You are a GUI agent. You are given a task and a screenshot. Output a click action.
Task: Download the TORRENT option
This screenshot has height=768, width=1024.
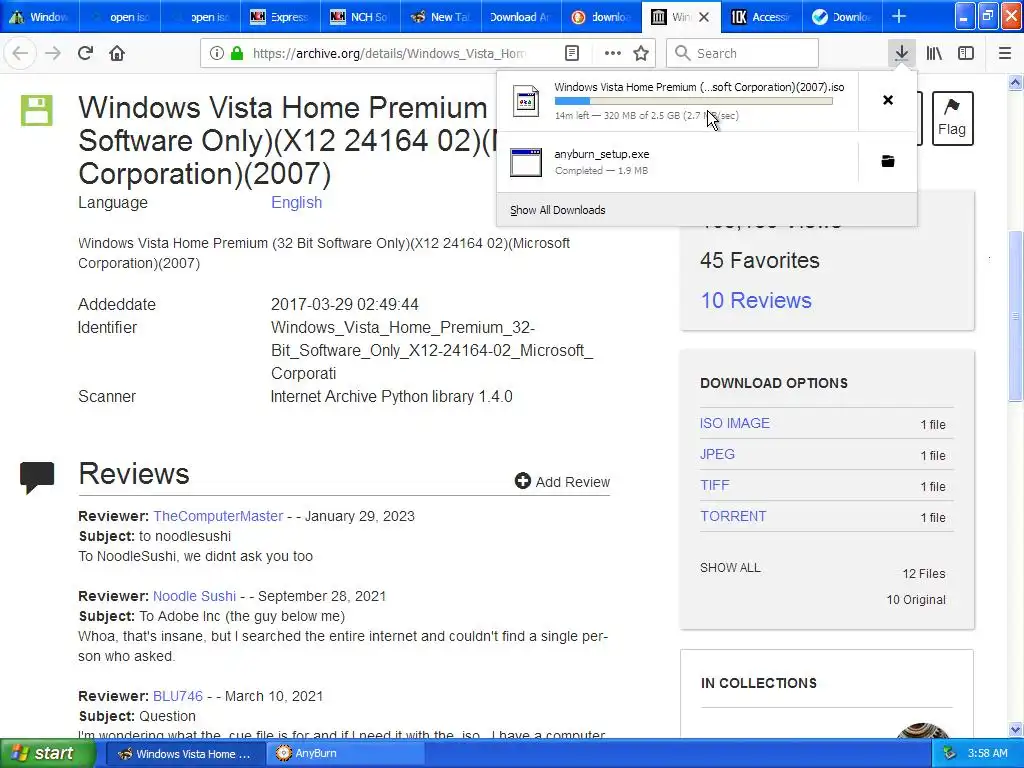733,516
